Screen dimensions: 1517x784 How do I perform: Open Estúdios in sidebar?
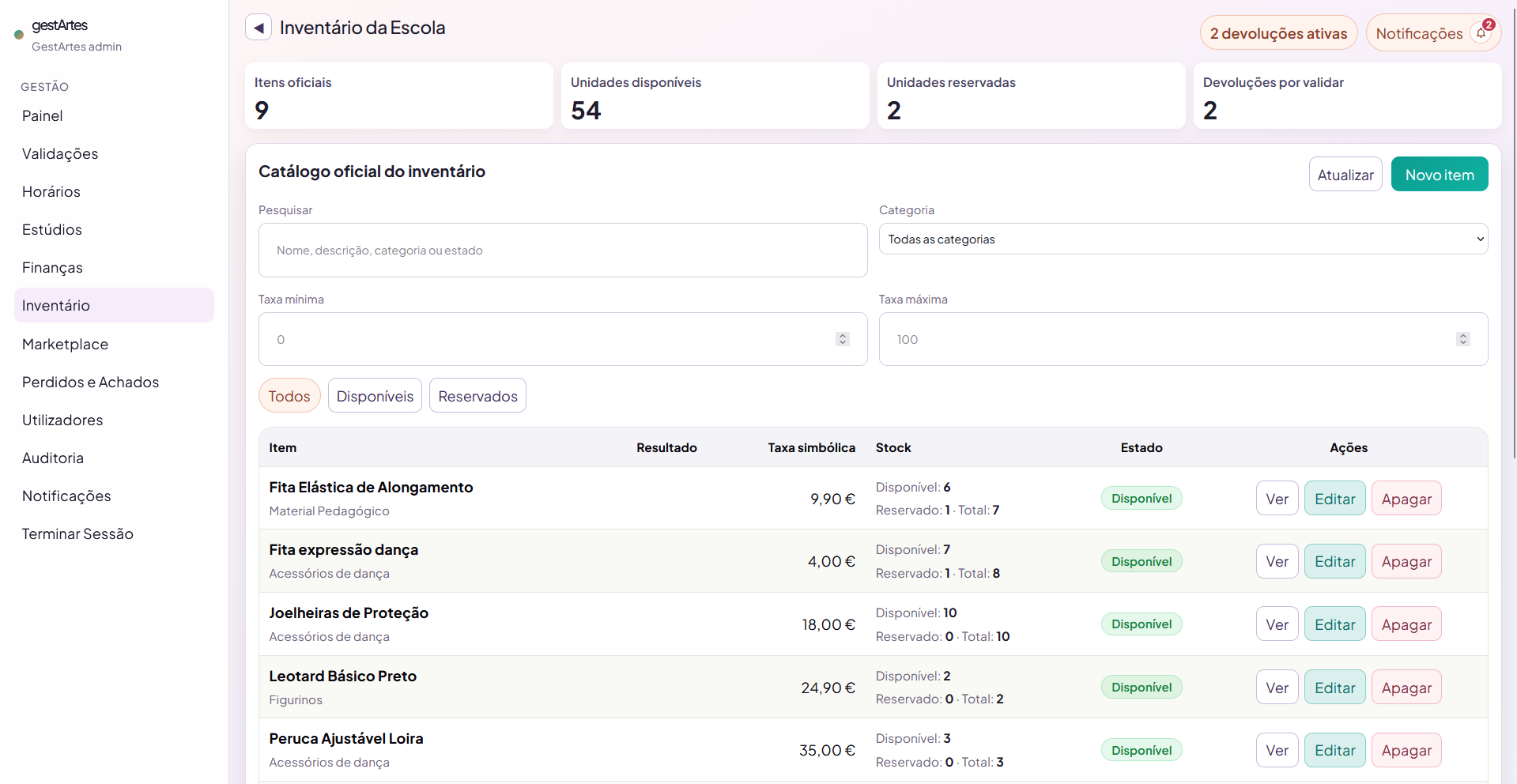click(114, 229)
